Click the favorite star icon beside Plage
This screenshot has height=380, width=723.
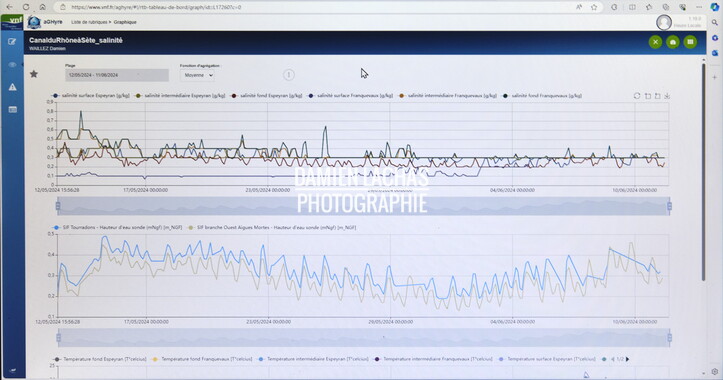click(34, 74)
